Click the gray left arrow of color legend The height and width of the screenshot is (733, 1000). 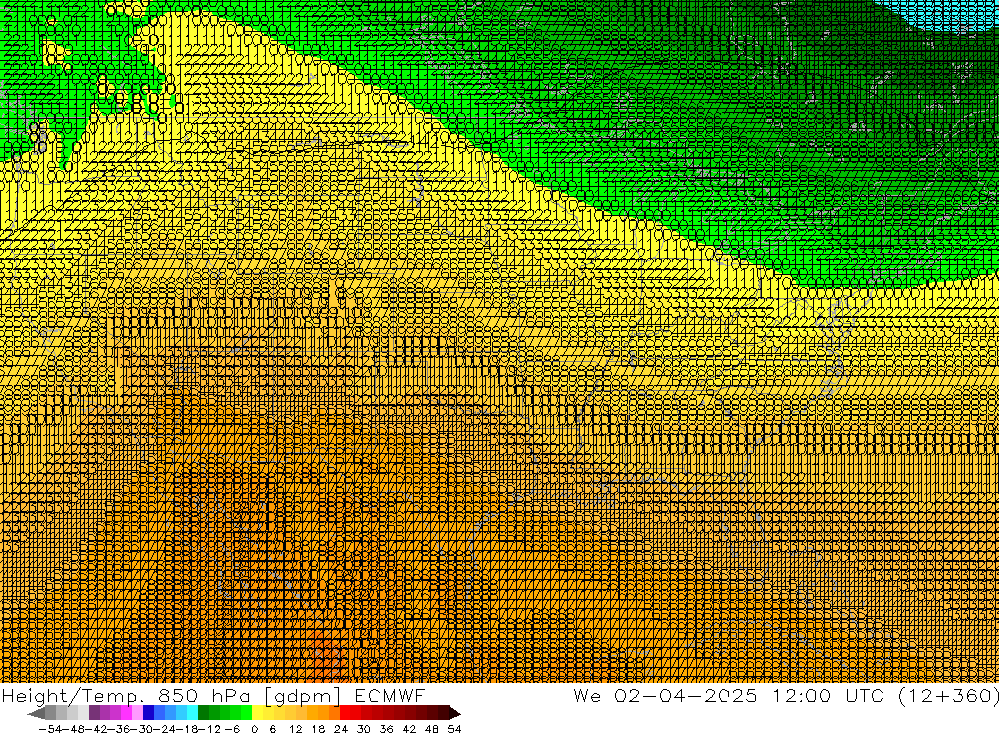point(36,713)
